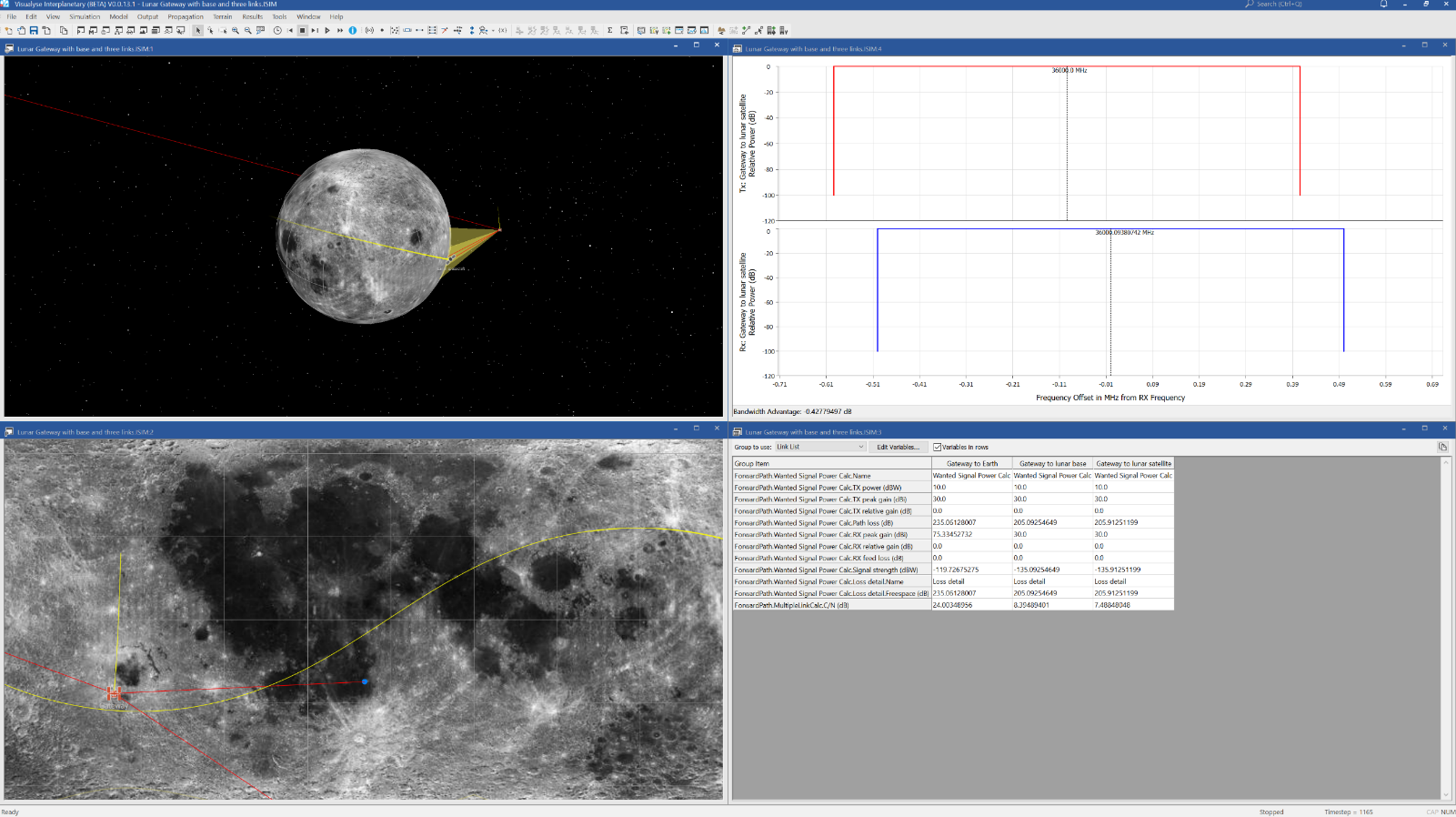Click the copy table icon in watch window
Screen dimensions: 1456x817
coord(1442,447)
